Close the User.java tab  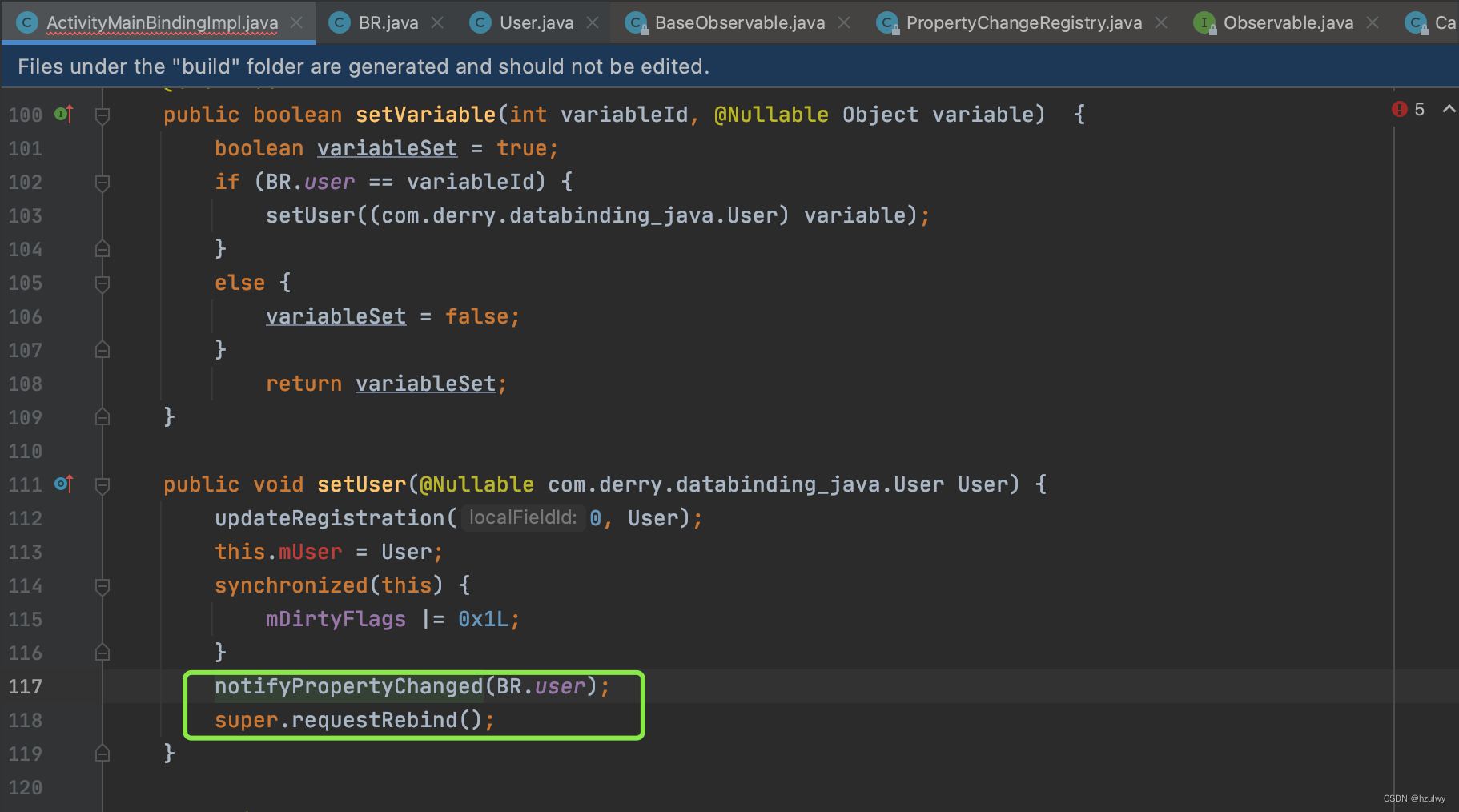[593, 22]
